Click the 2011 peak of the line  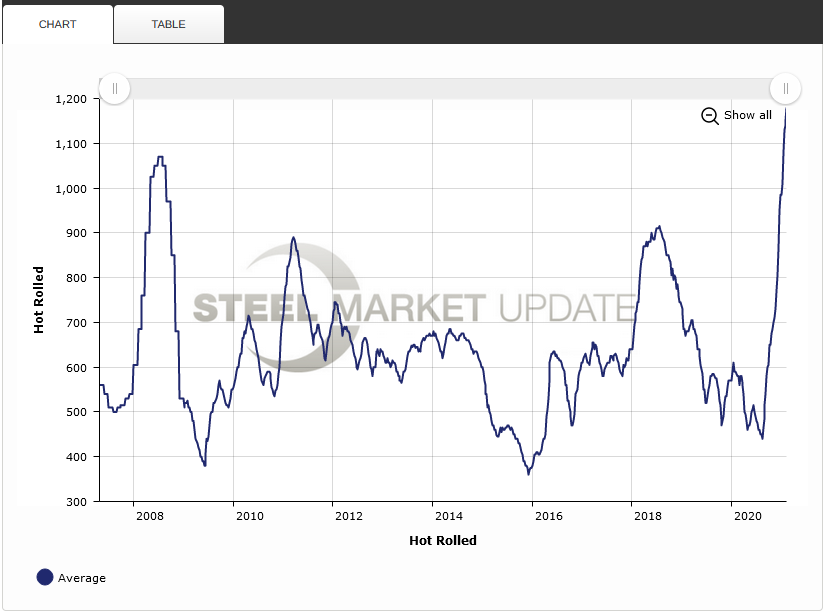(293, 238)
